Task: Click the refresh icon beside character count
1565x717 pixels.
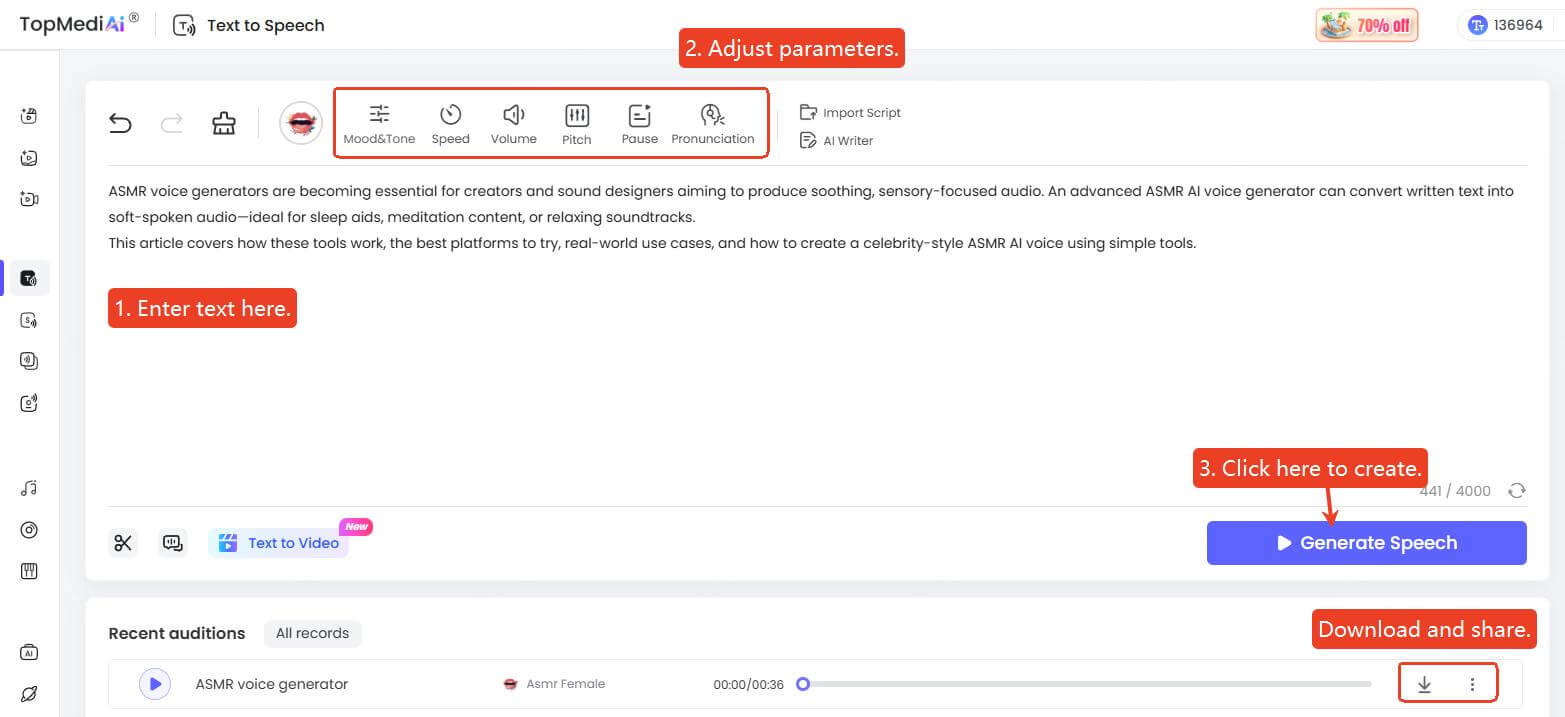Action: coord(1517,491)
